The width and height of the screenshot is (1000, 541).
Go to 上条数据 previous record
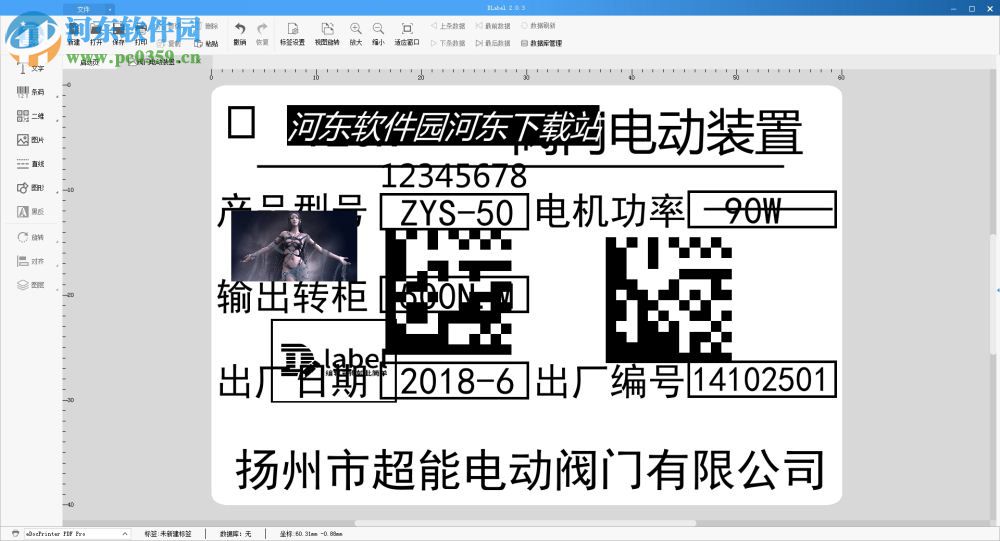[x=448, y=26]
